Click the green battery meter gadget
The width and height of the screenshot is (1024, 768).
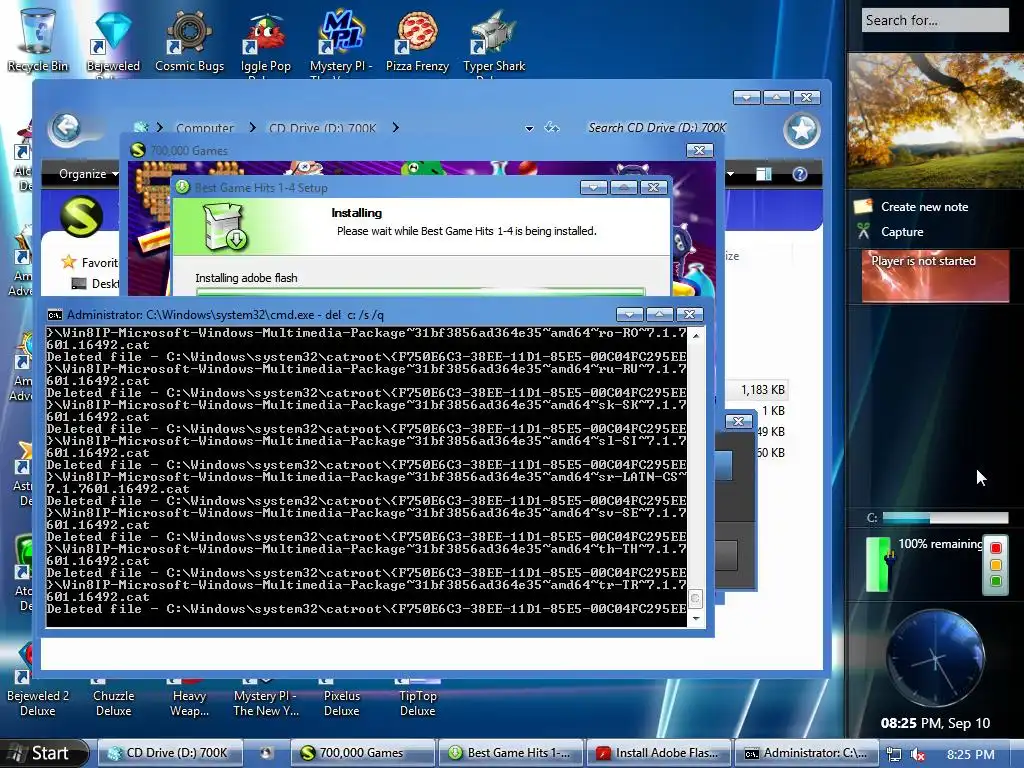pyautogui.click(x=877, y=564)
